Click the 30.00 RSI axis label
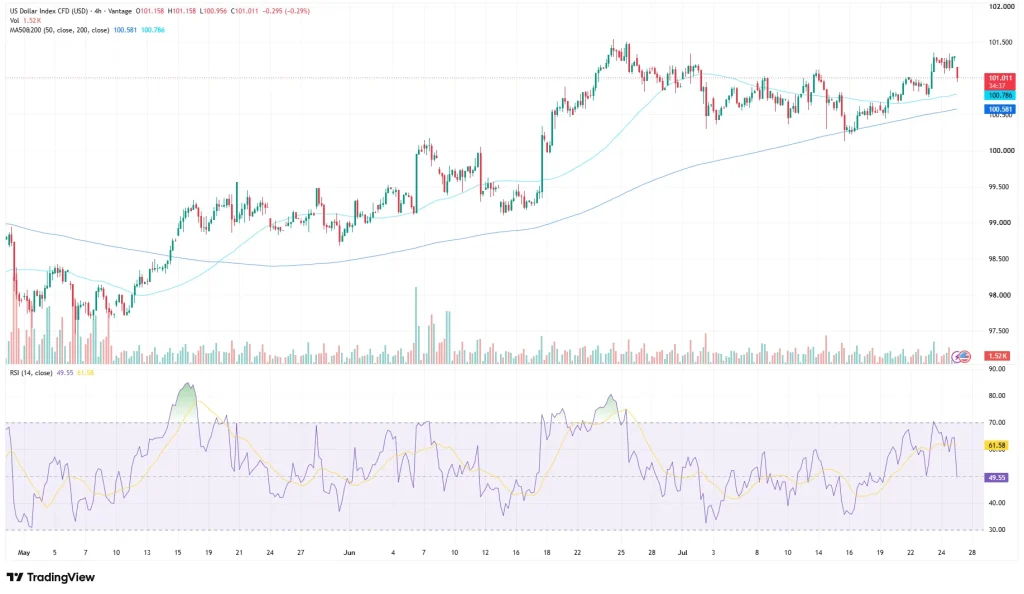1024x594 pixels. click(x=997, y=529)
